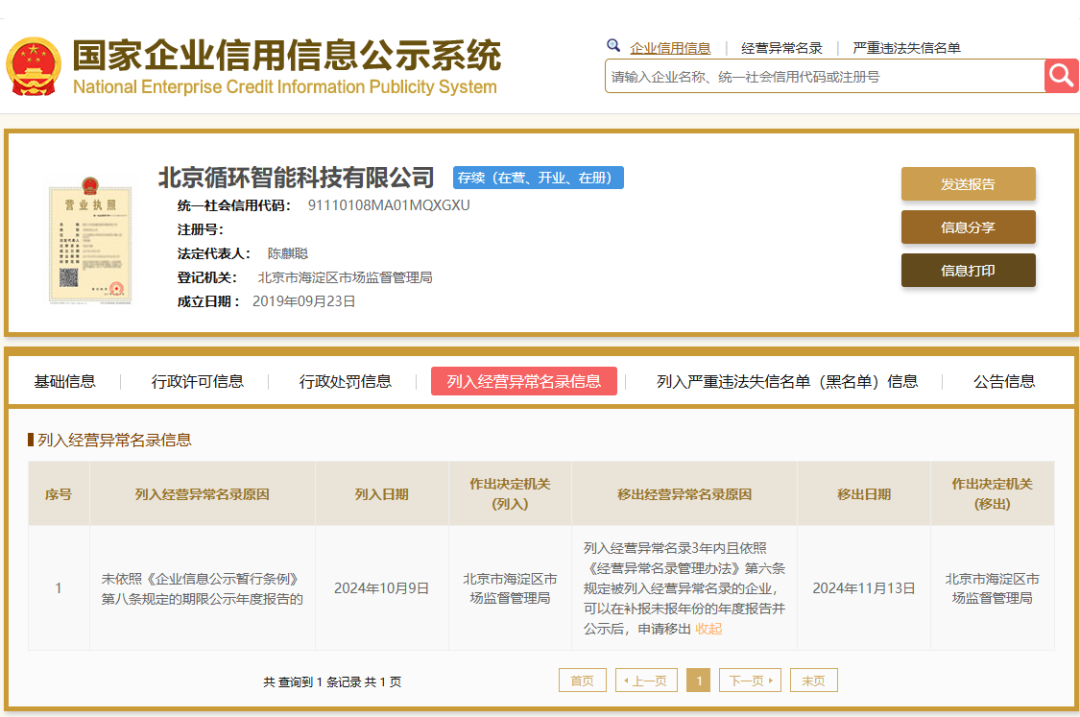Click the 存续（在营、开业、在册） status badge
This screenshot has height=717, width=1080.
[538, 178]
